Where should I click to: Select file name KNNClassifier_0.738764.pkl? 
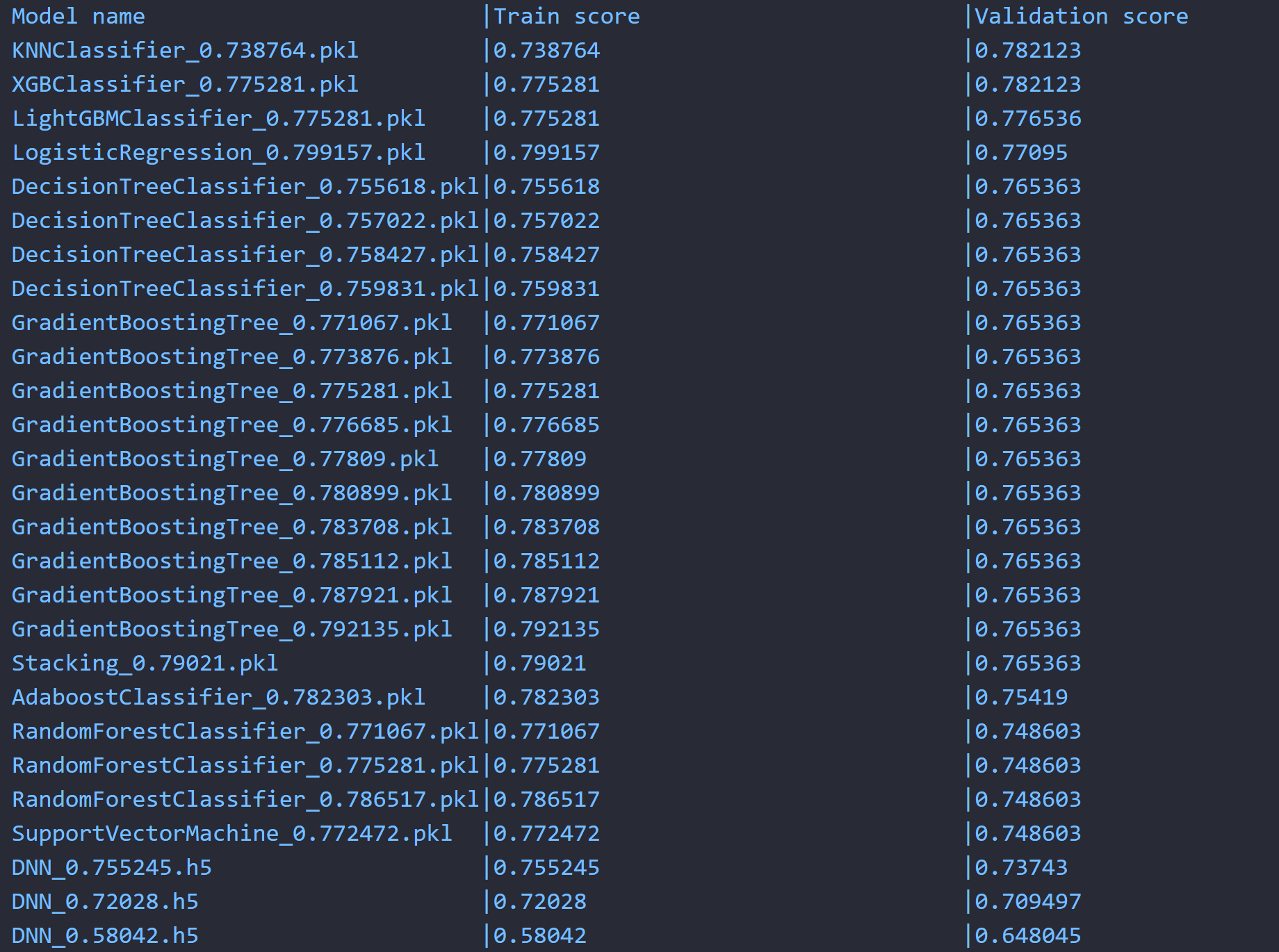186,51
